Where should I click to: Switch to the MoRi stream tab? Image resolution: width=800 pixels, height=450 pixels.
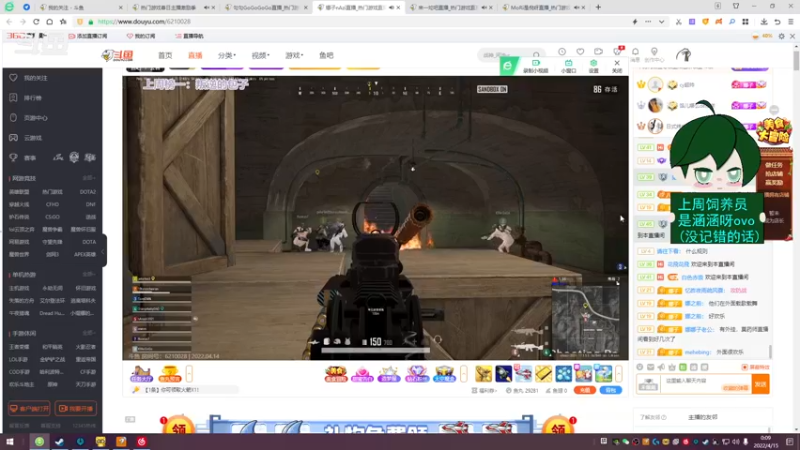[542, 7]
